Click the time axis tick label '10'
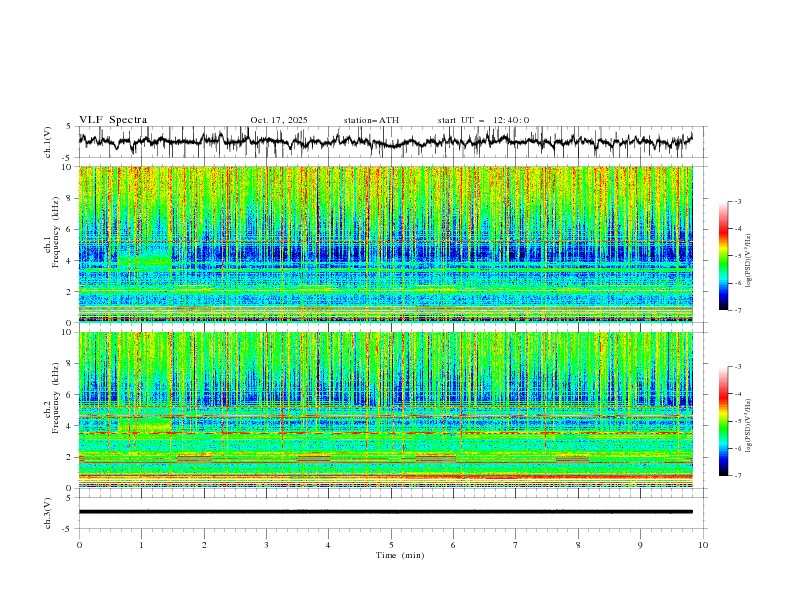 click(x=703, y=545)
